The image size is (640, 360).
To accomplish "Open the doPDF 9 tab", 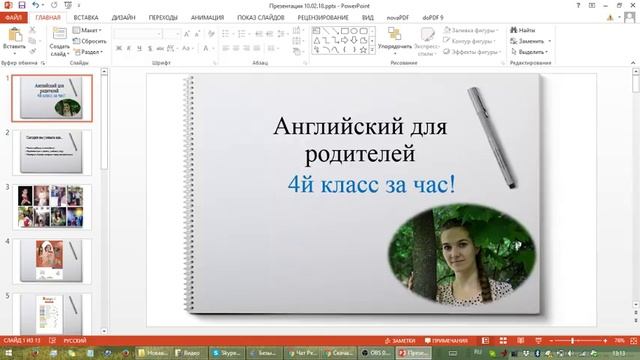I will pos(433,18).
